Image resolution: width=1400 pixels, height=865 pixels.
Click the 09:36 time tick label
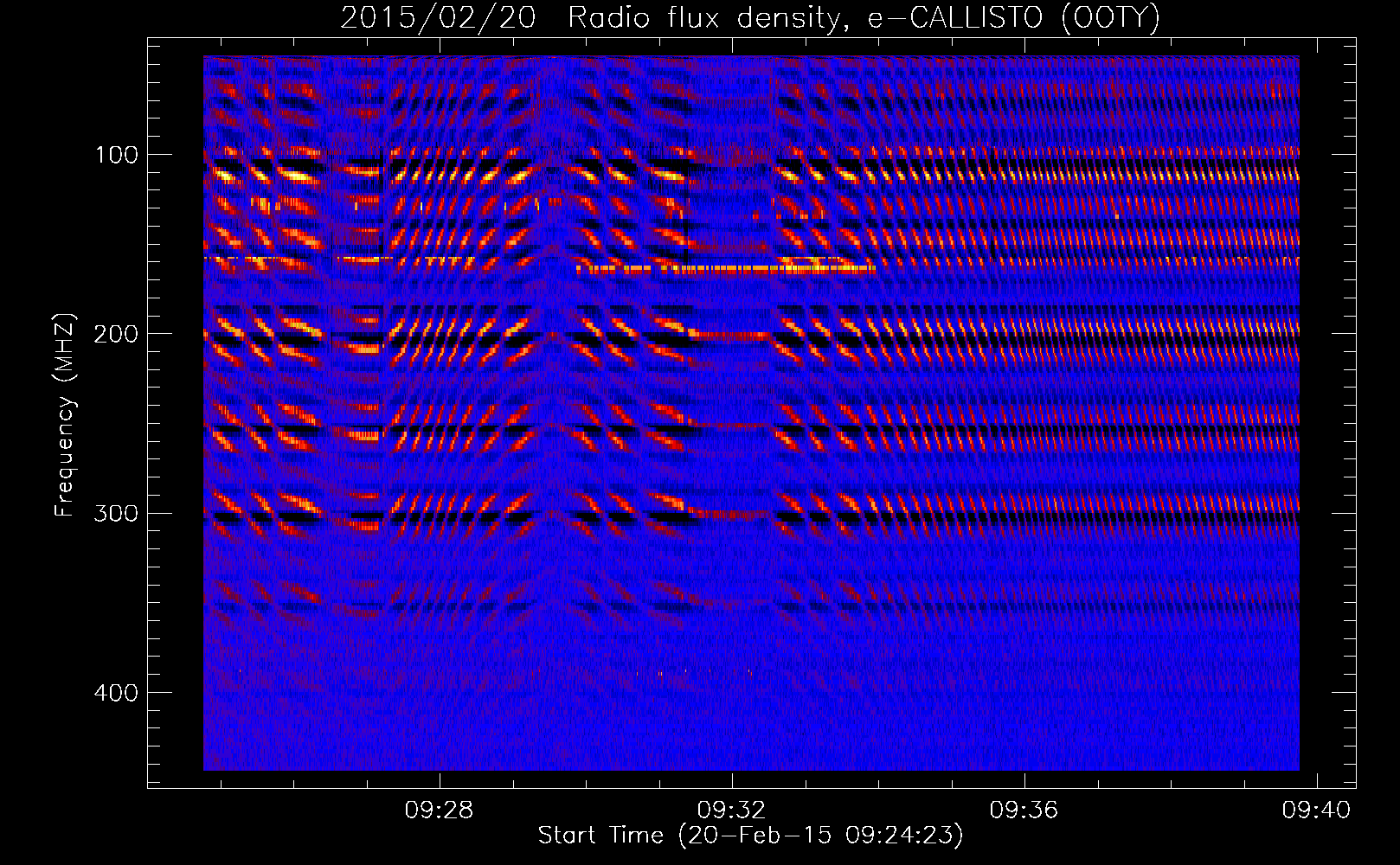[1024, 810]
